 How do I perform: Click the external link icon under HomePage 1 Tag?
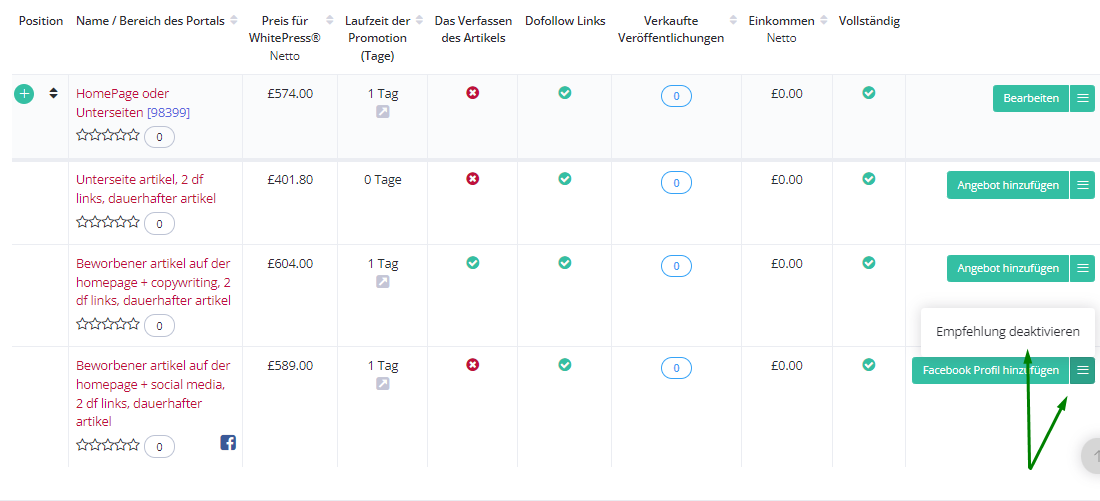click(382, 112)
